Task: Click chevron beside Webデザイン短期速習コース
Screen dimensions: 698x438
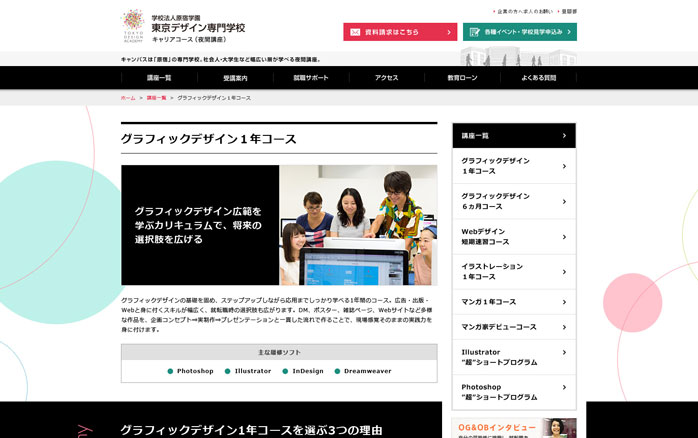Action: [x=564, y=237]
